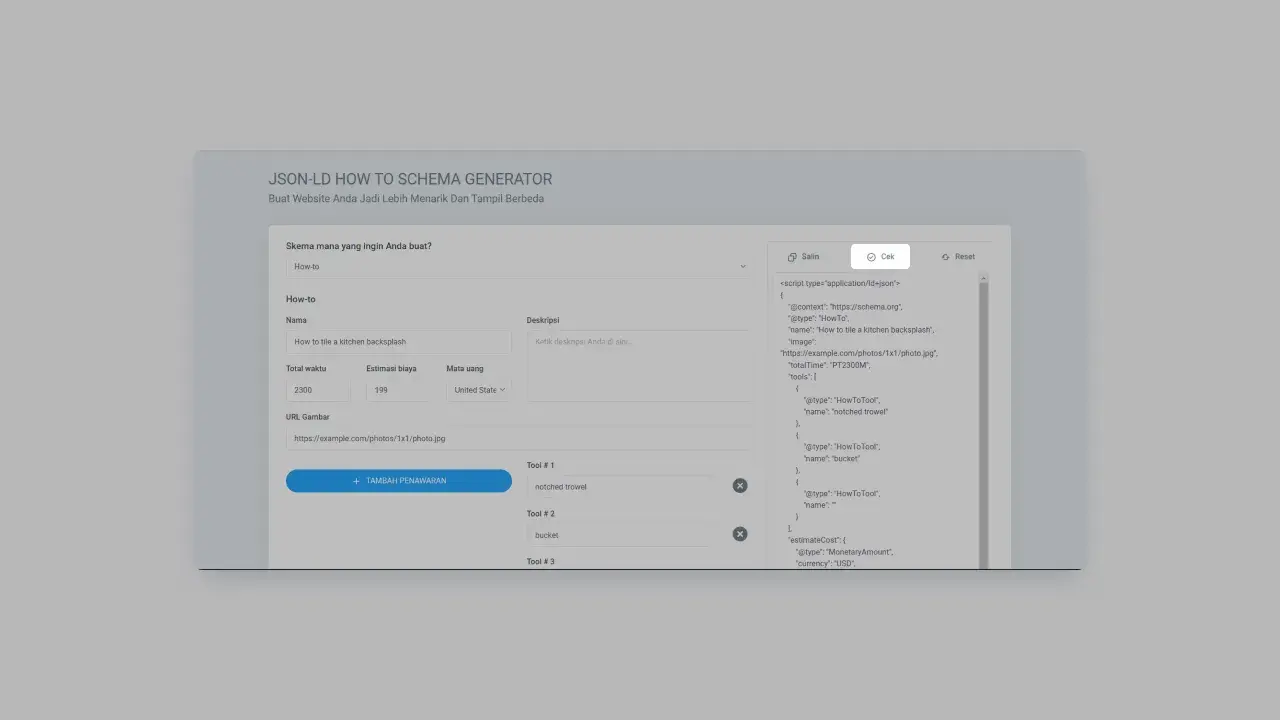Viewport: 1280px width, 720px height.
Task: Click the Salin copy icon button
Action: (803, 257)
